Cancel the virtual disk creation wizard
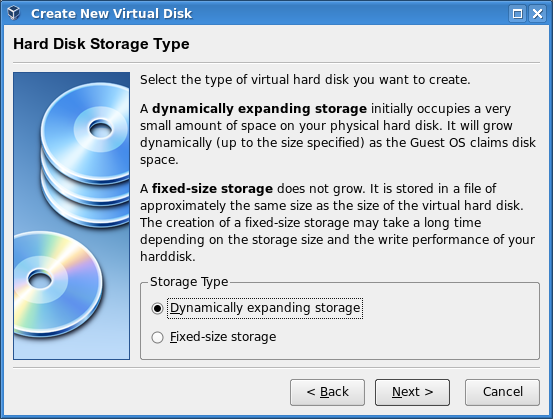Screen dimensions: 553x419 point(502,392)
